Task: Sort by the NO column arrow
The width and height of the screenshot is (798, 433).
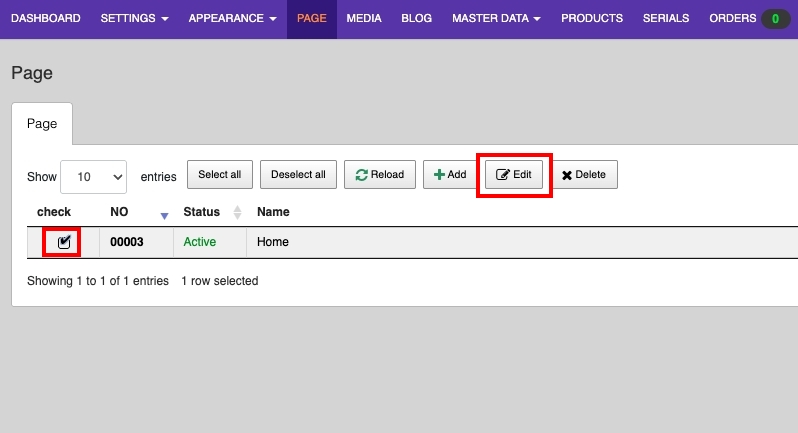Action: 165,213
